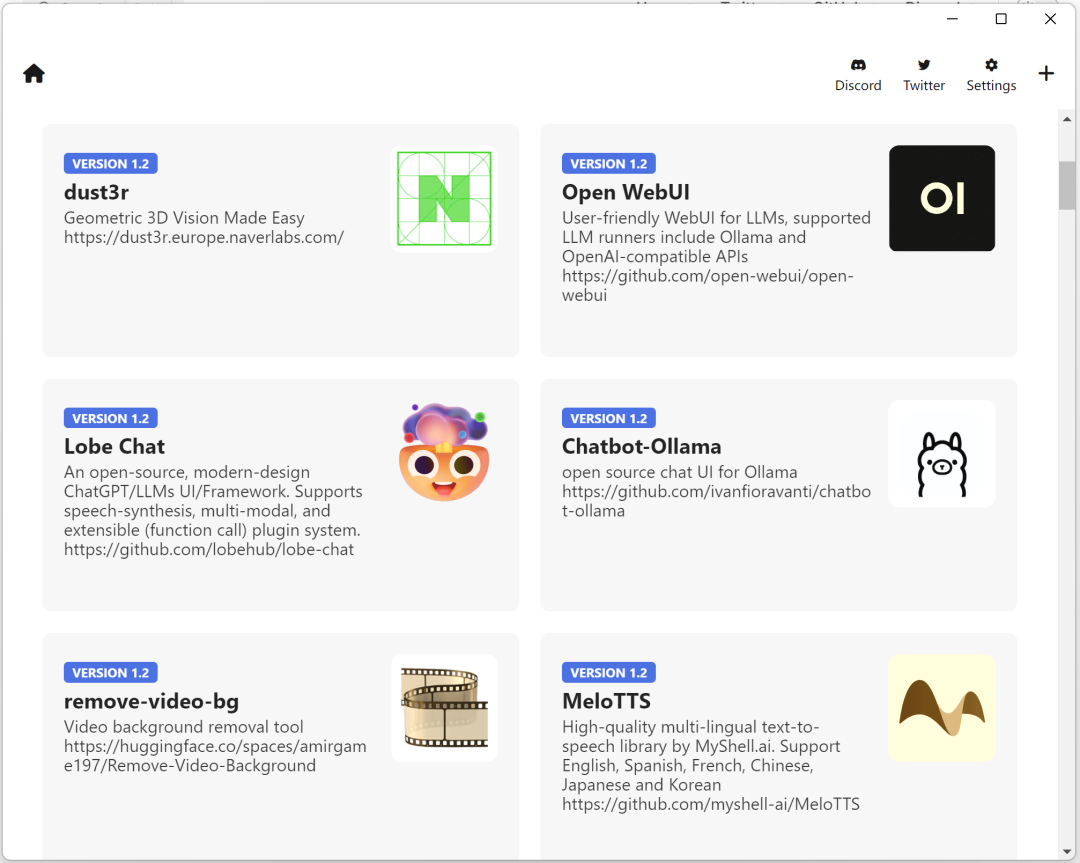Click the scrollbar up arrow
1080x863 pixels.
coord(1067,119)
